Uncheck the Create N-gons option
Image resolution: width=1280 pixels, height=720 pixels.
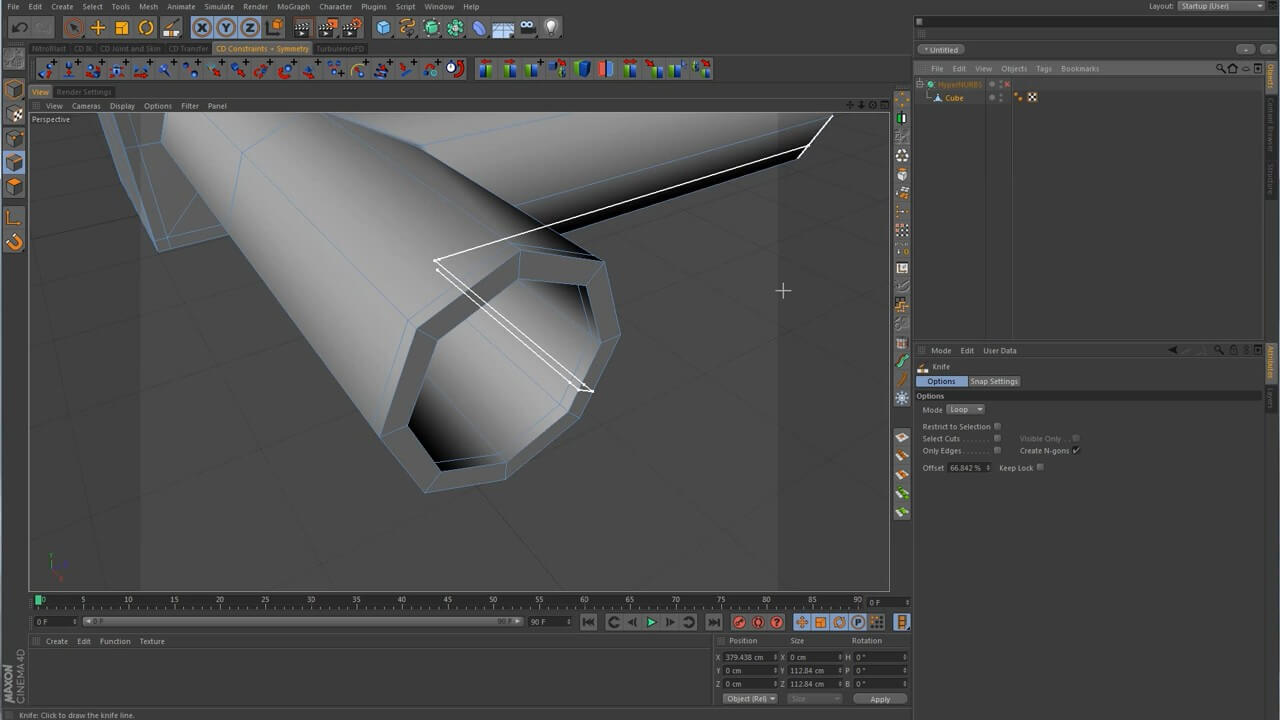(x=1076, y=451)
